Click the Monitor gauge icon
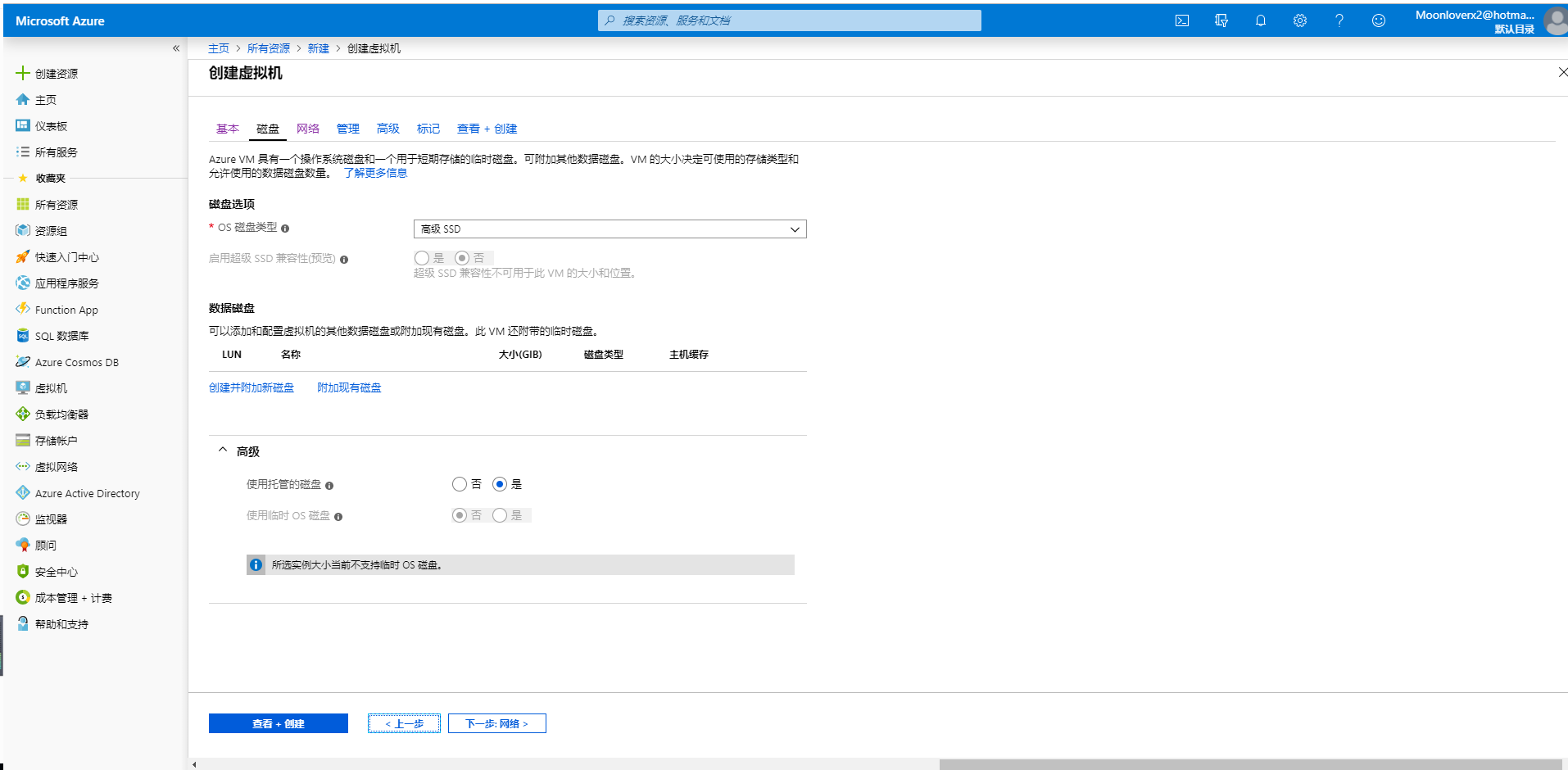Viewport: 1568px width, 770px height. (23, 519)
